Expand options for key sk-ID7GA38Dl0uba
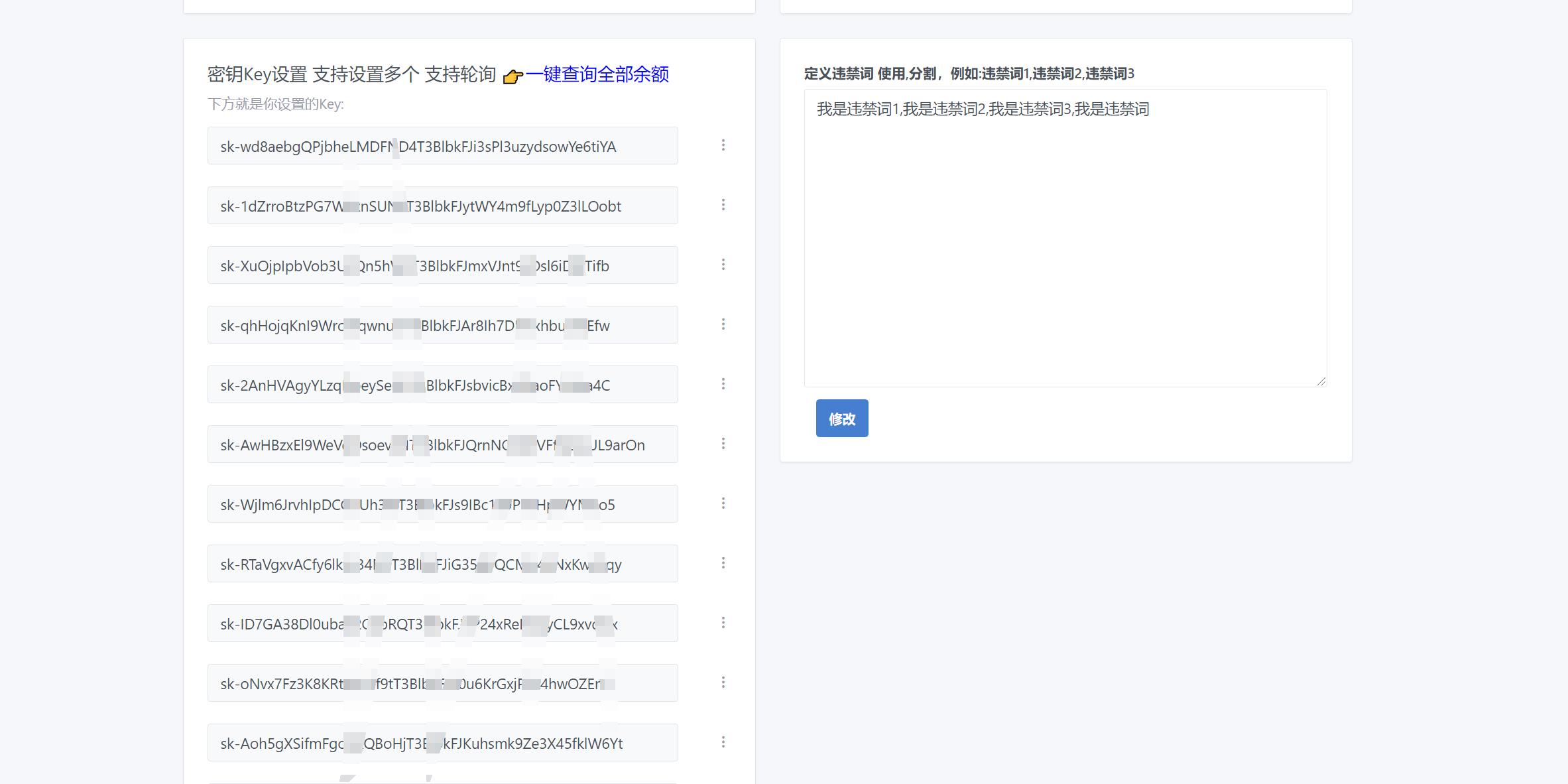The height and width of the screenshot is (784, 1568). click(x=724, y=623)
